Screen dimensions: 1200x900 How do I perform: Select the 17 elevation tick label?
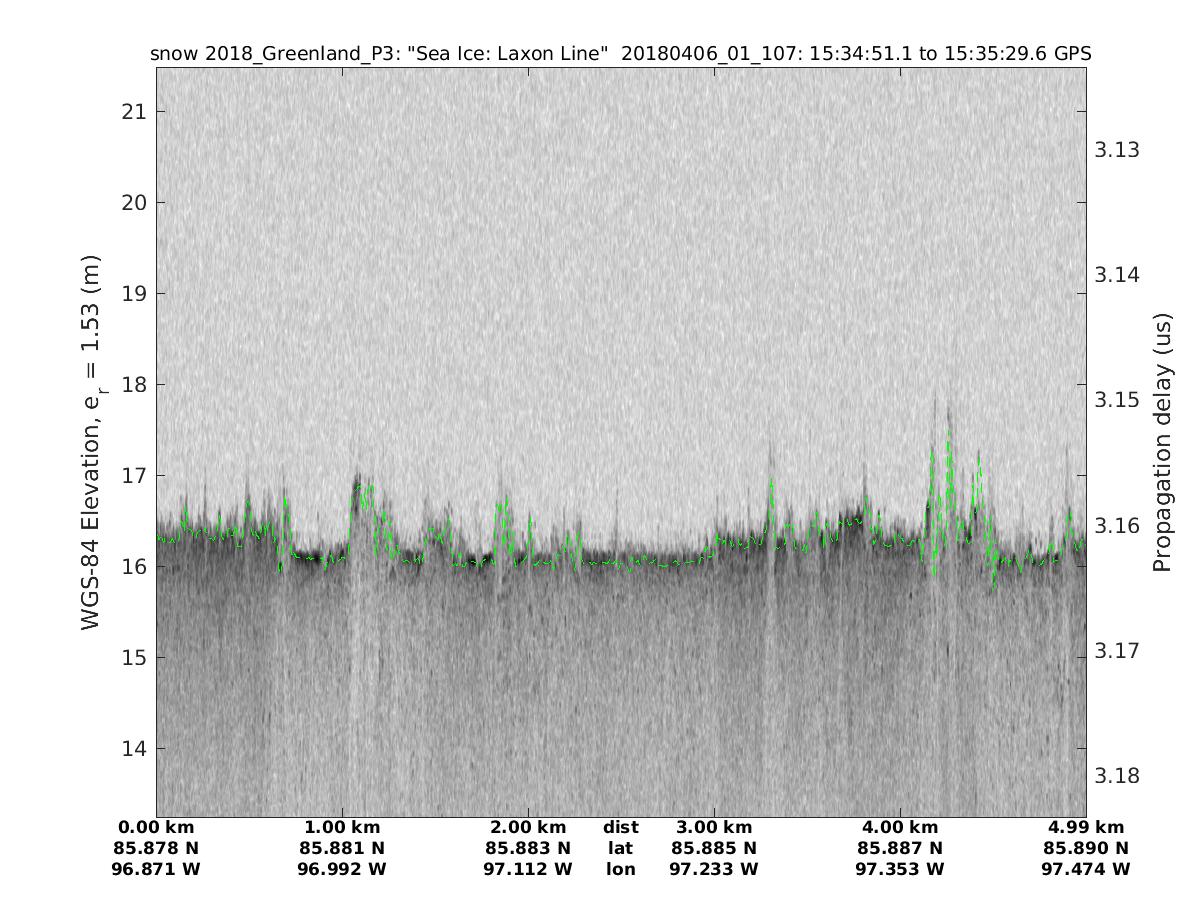tap(133, 476)
